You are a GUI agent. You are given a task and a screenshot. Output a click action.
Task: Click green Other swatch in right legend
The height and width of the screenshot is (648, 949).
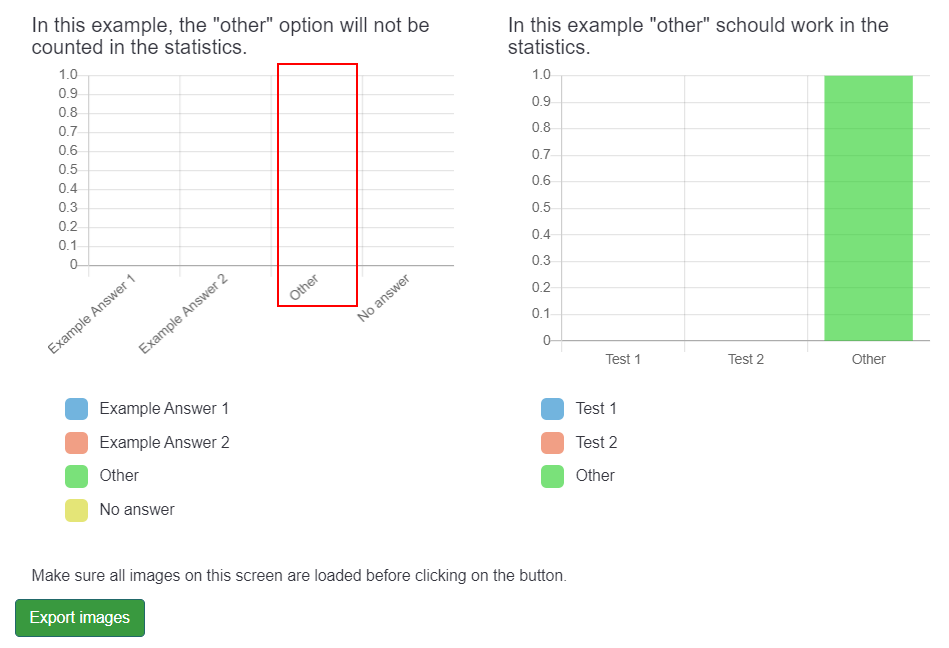553,476
